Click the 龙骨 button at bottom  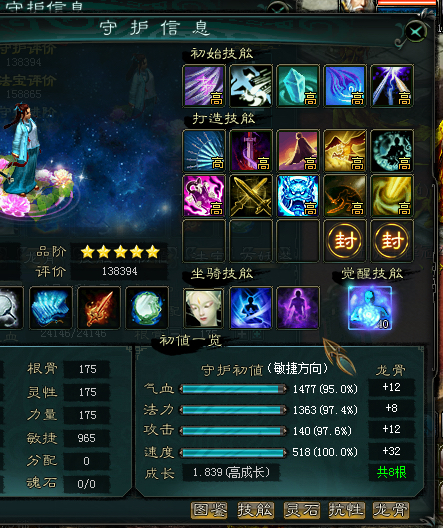[x=390, y=510]
